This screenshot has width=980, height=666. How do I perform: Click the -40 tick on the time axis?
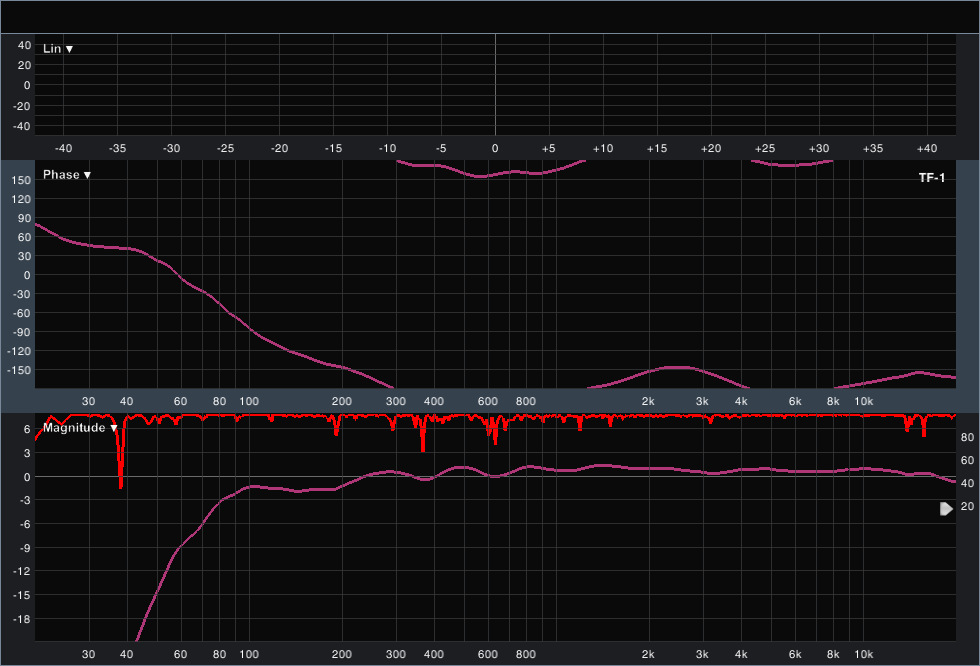point(63,148)
